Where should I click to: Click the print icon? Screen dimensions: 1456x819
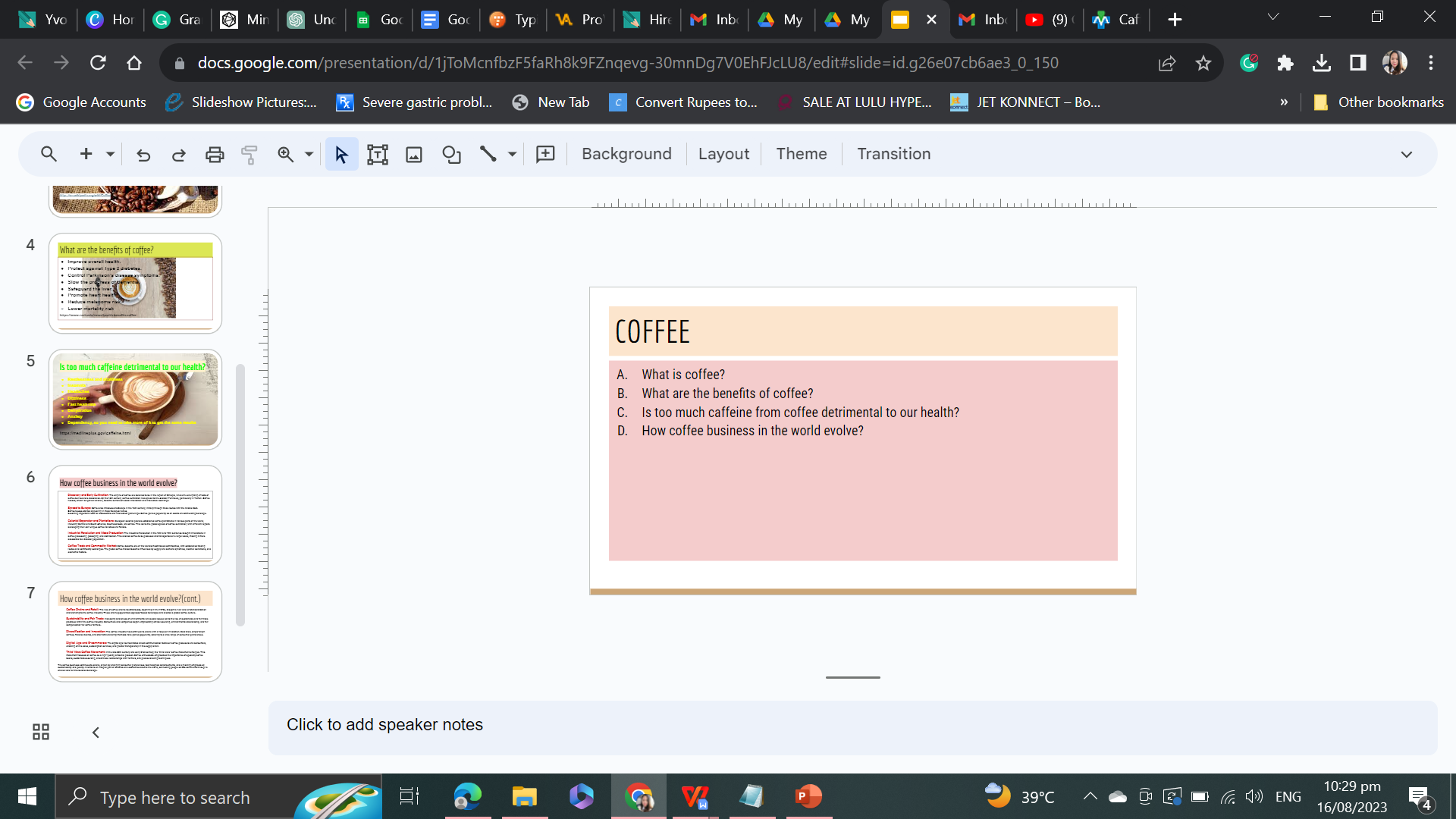coord(215,155)
